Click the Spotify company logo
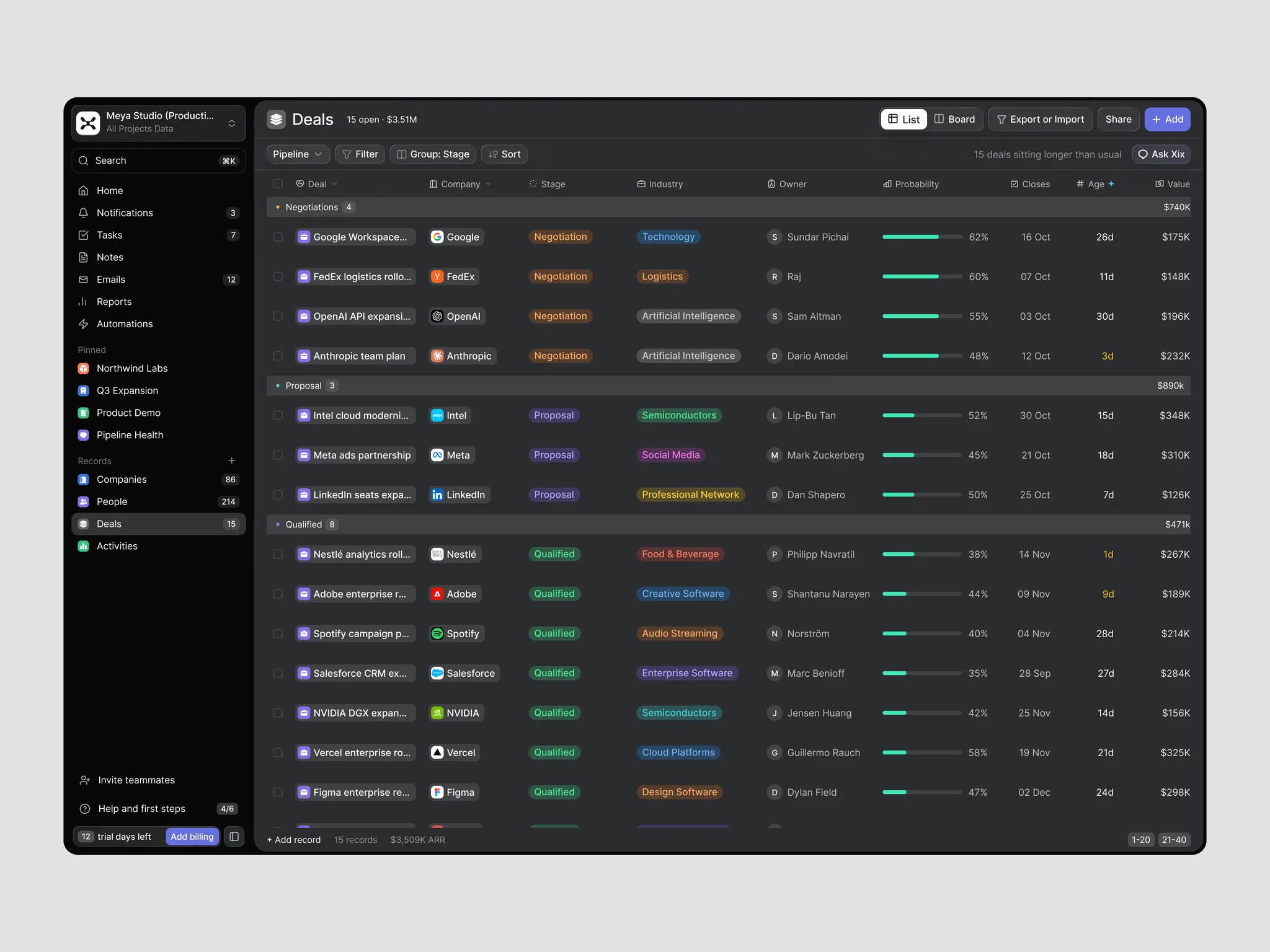 [437, 633]
